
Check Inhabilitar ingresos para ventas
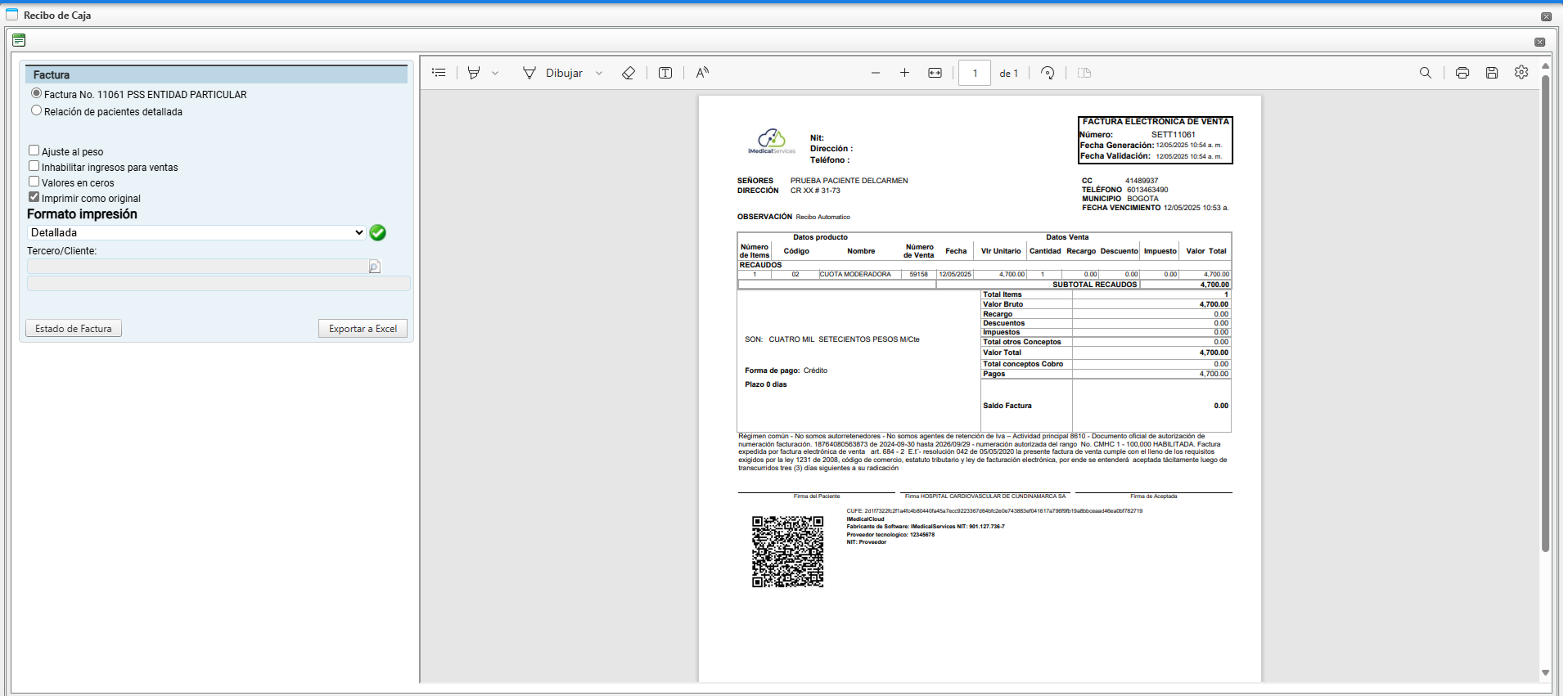(34, 166)
